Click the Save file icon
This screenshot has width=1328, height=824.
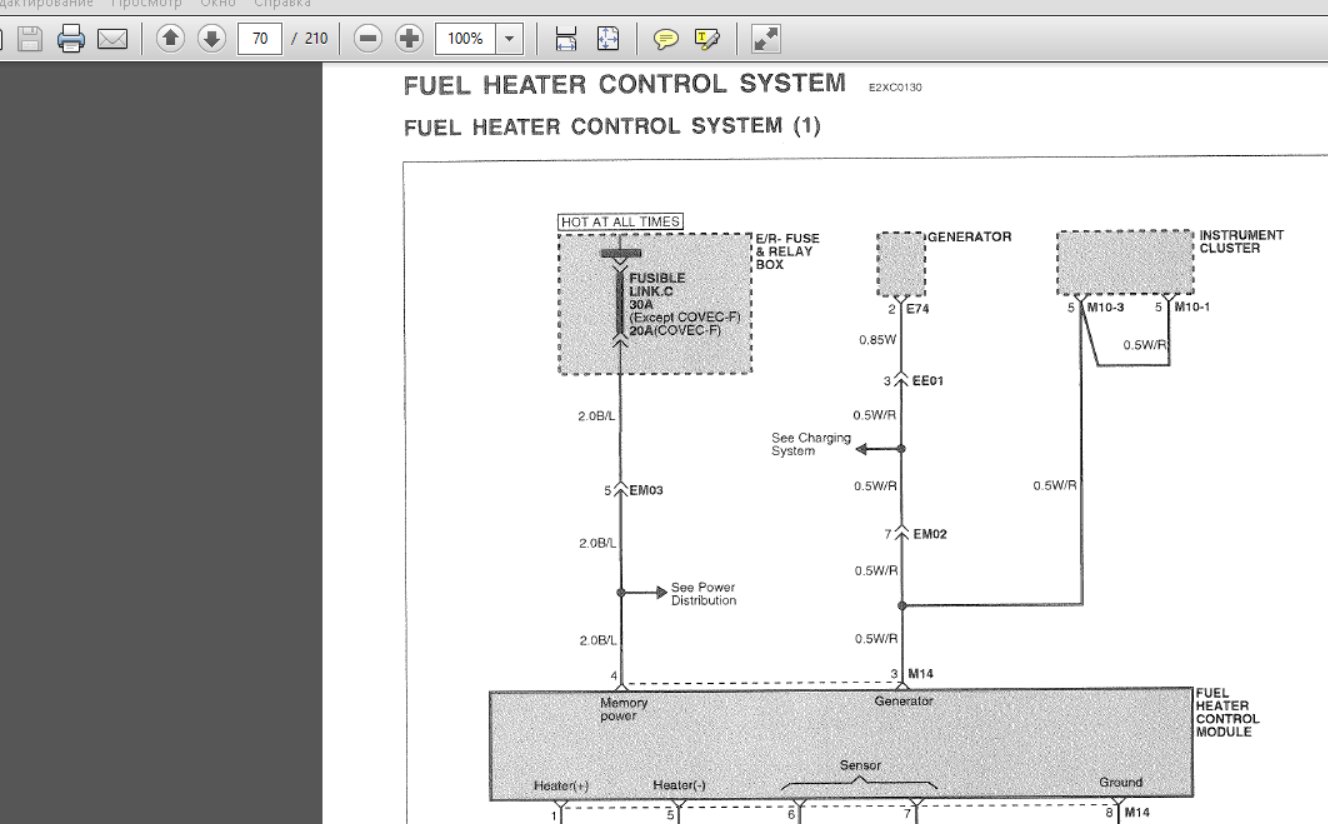(30, 39)
